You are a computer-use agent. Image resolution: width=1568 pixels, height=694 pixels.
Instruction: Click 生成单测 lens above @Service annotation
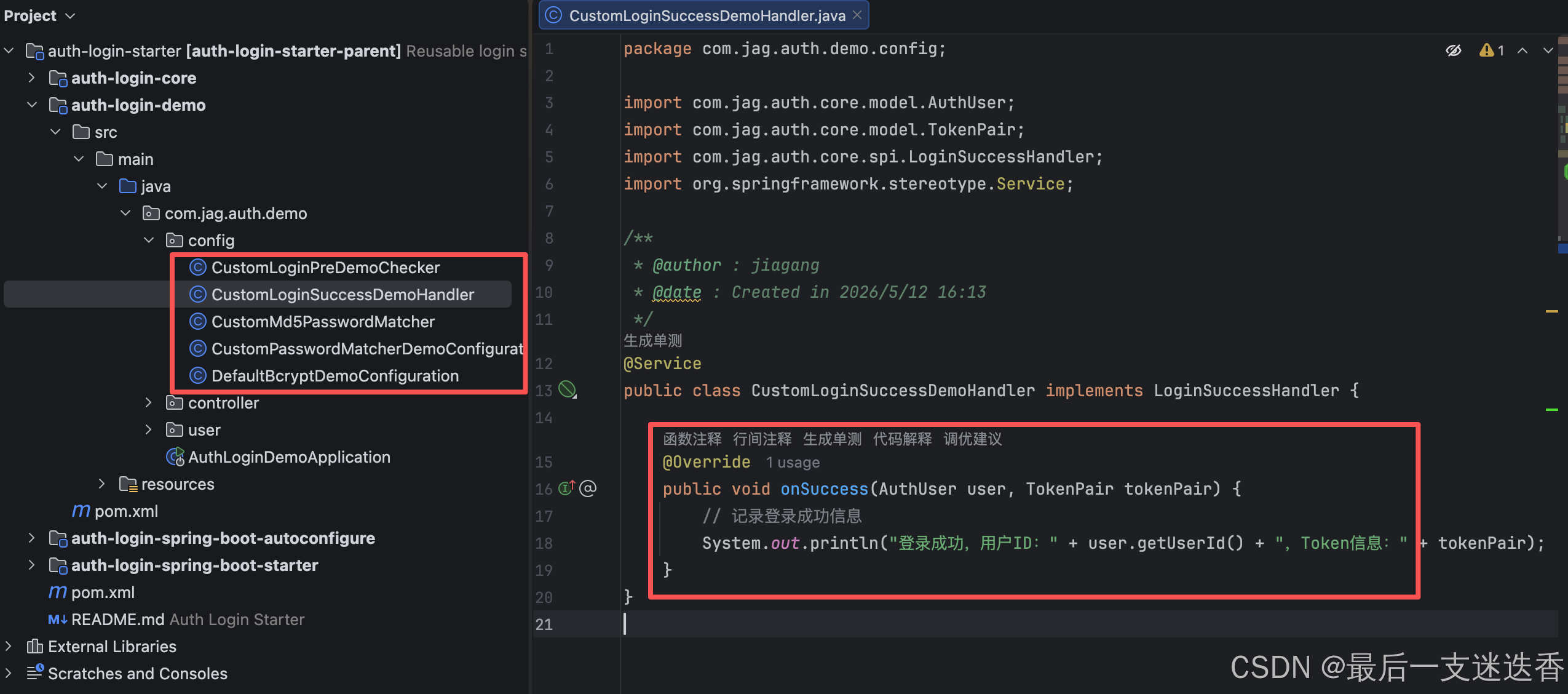(x=653, y=340)
